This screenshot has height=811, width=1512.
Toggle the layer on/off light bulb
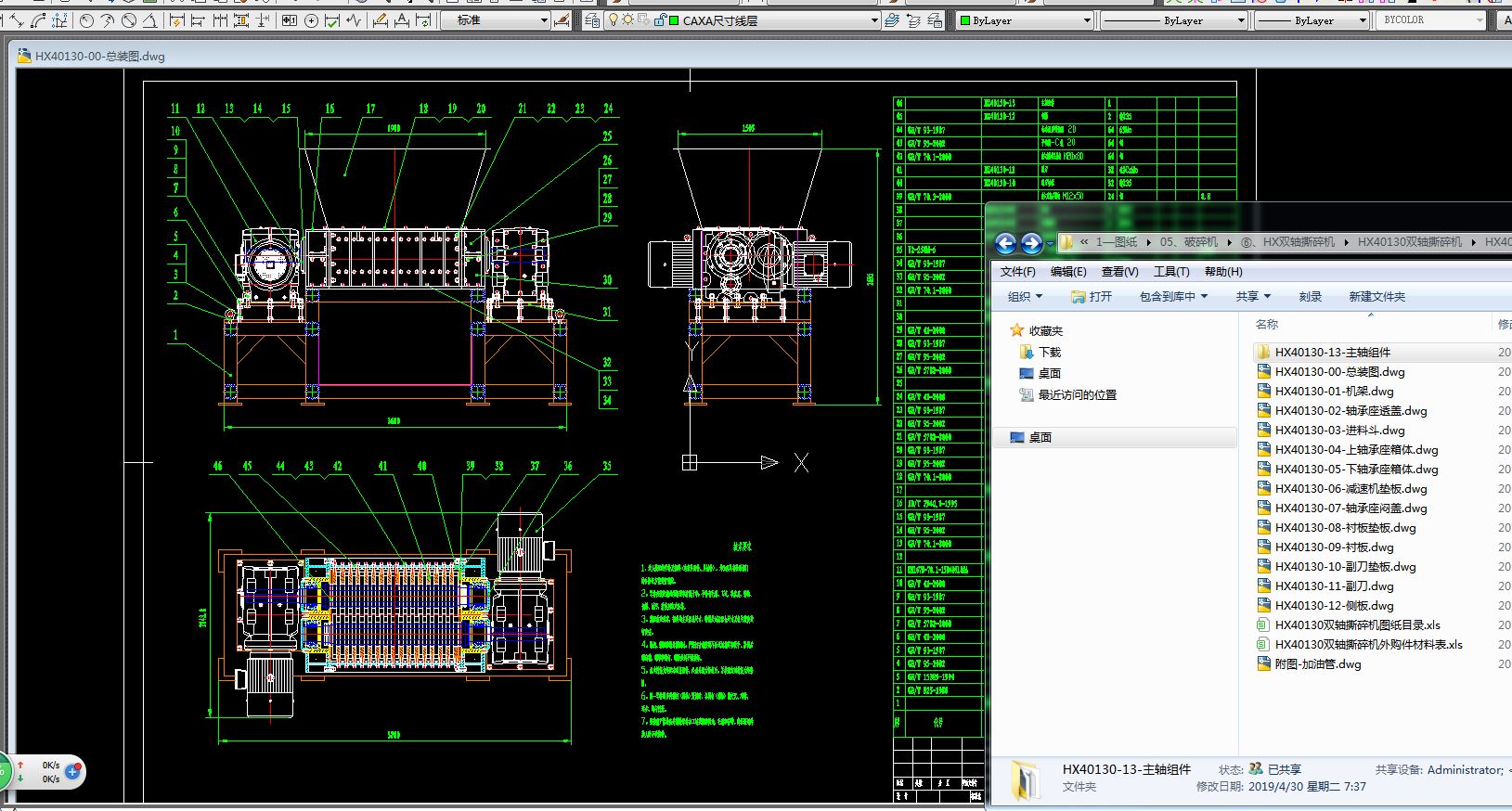click(613, 19)
